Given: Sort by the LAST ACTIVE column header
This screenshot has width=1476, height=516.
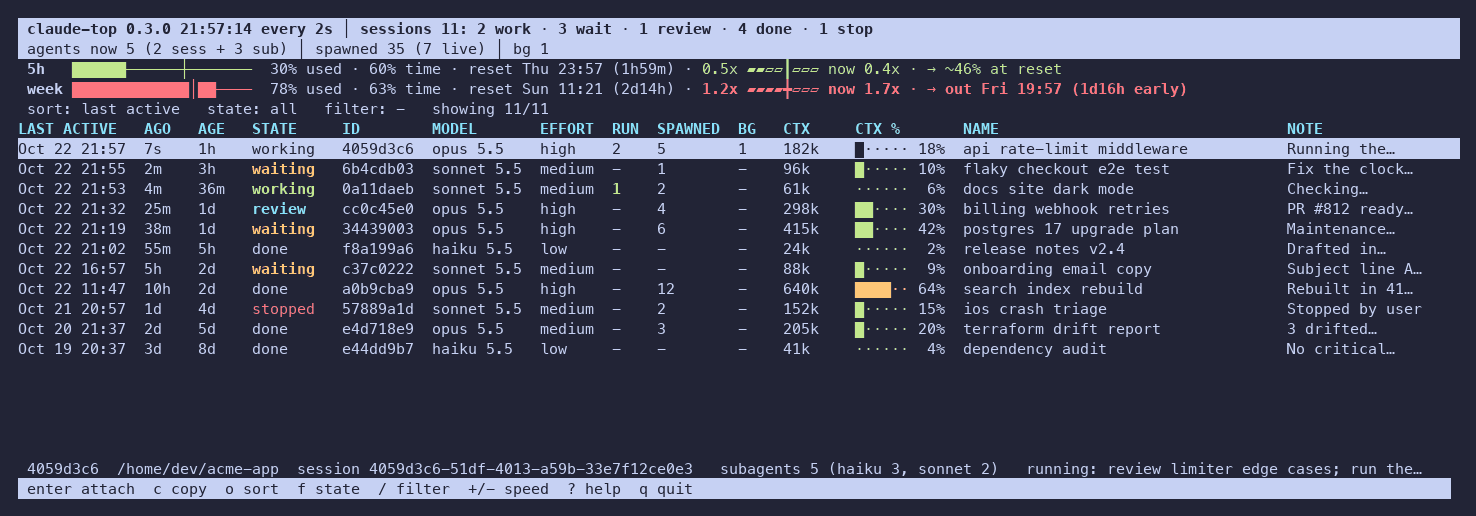Looking at the screenshot, I should coord(67,129).
